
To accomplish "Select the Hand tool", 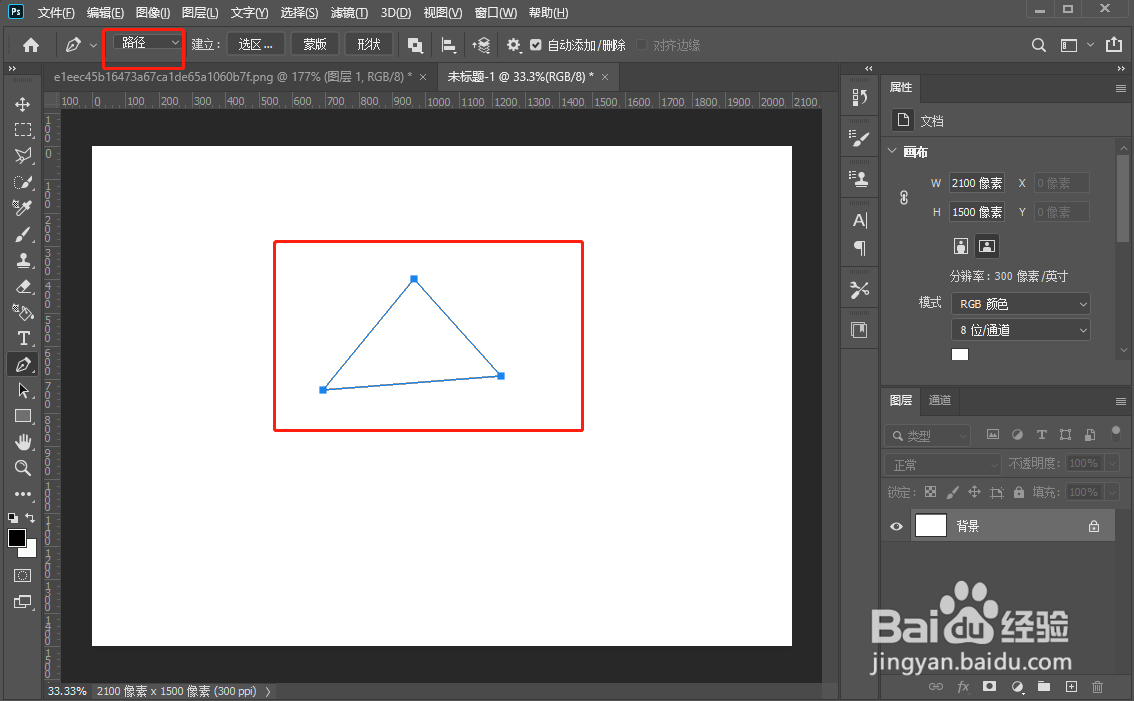I will (x=22, y=442).
